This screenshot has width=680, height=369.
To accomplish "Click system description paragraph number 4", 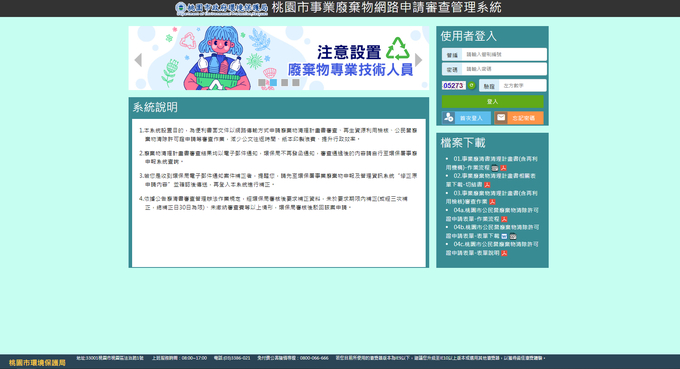I will (273, 203).
